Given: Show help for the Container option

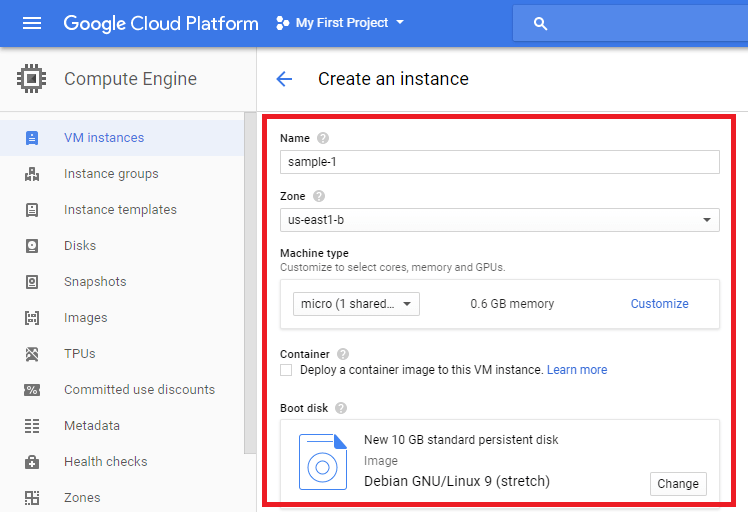Looking at the screenshot, I should [x=343, y=354].
